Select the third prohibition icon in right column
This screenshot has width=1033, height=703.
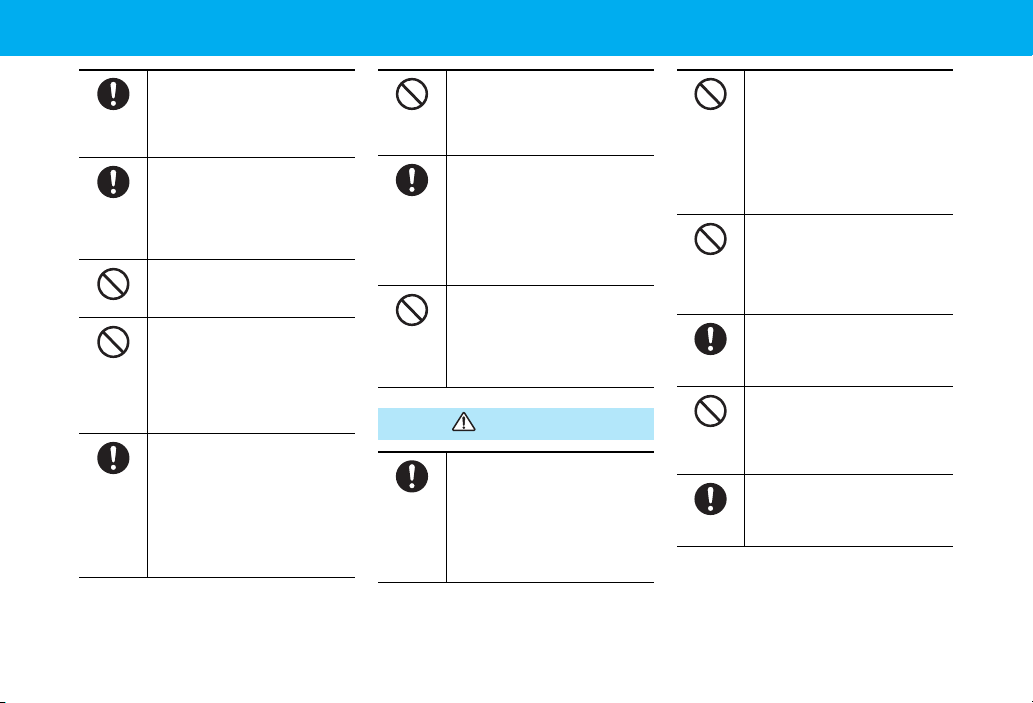(710, 410)
